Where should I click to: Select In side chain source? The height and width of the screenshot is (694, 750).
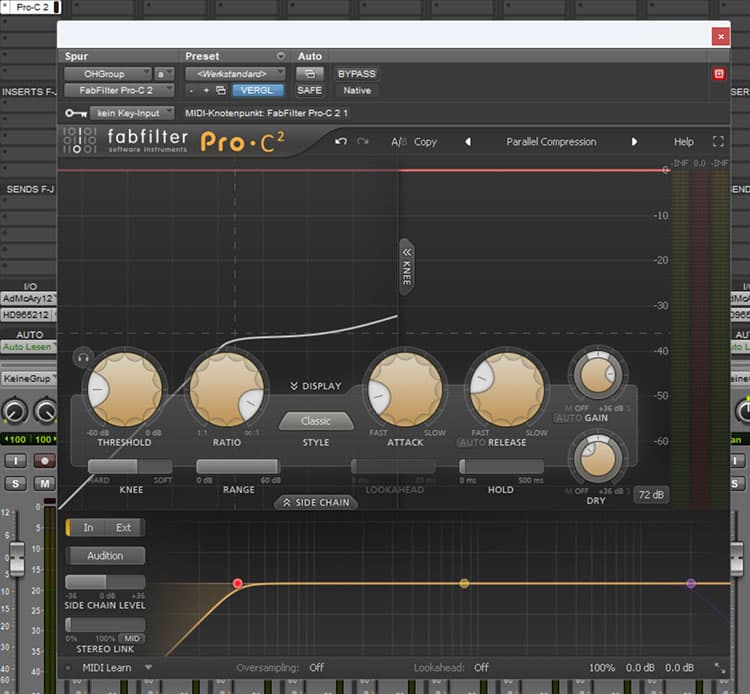point(88,528)
